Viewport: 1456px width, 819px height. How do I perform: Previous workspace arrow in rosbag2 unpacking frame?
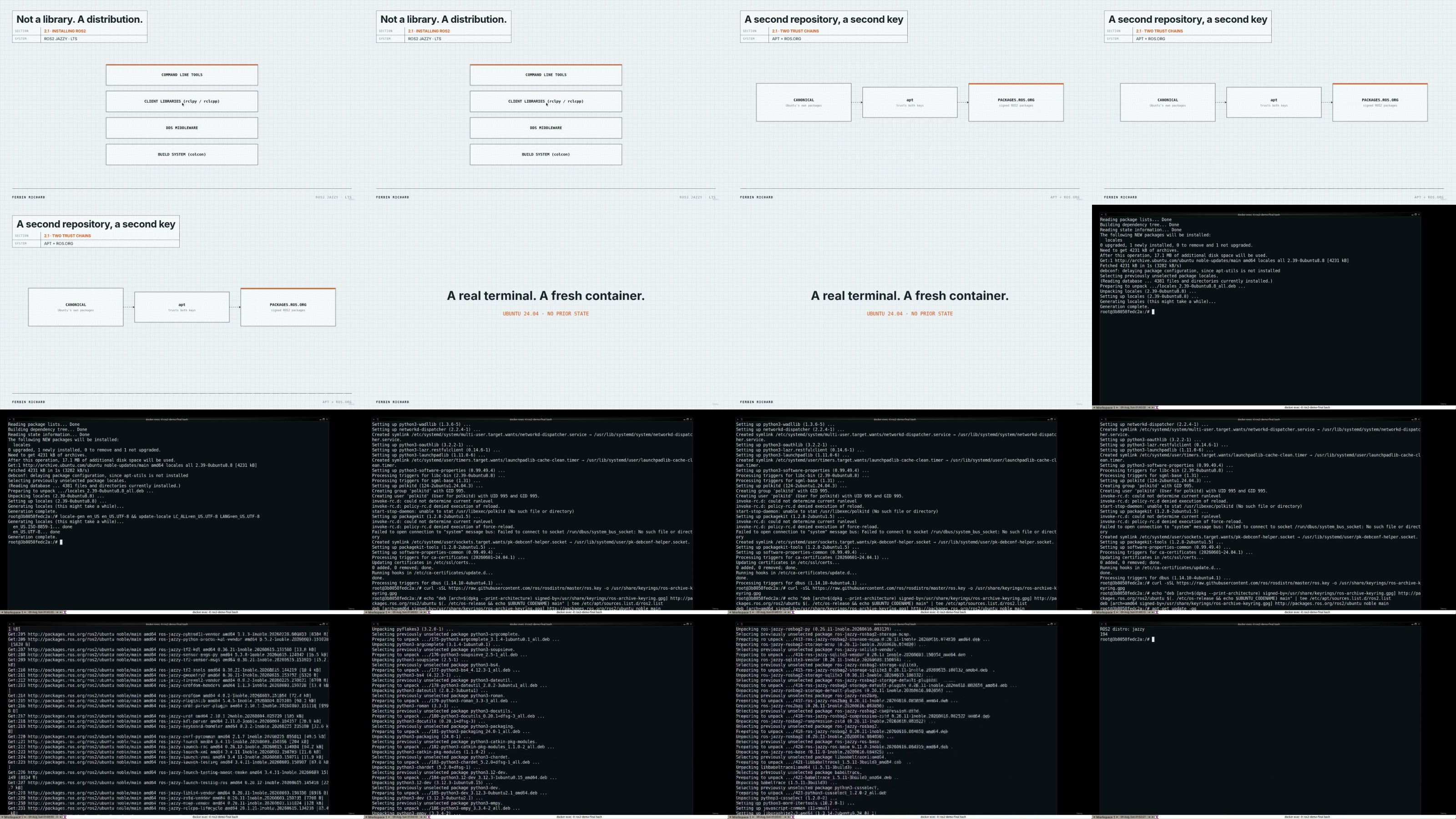pyautogui.click(x=730, y=817)
